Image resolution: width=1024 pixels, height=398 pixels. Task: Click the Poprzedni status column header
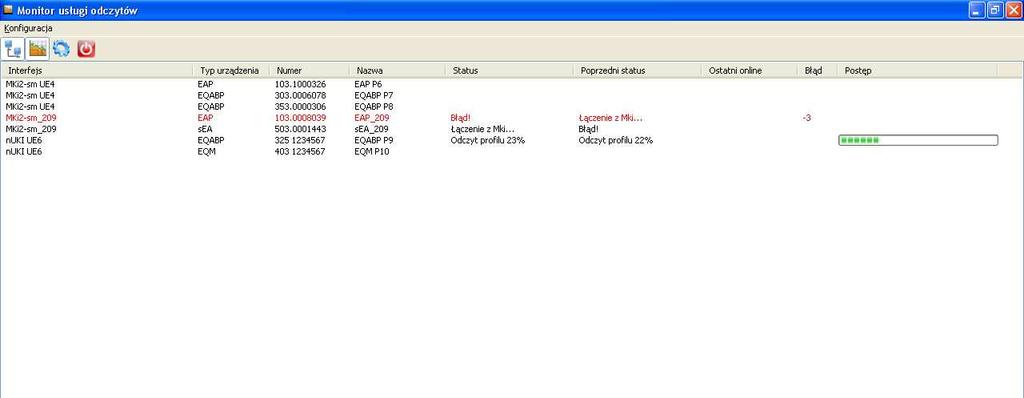[x=637, y=70]
